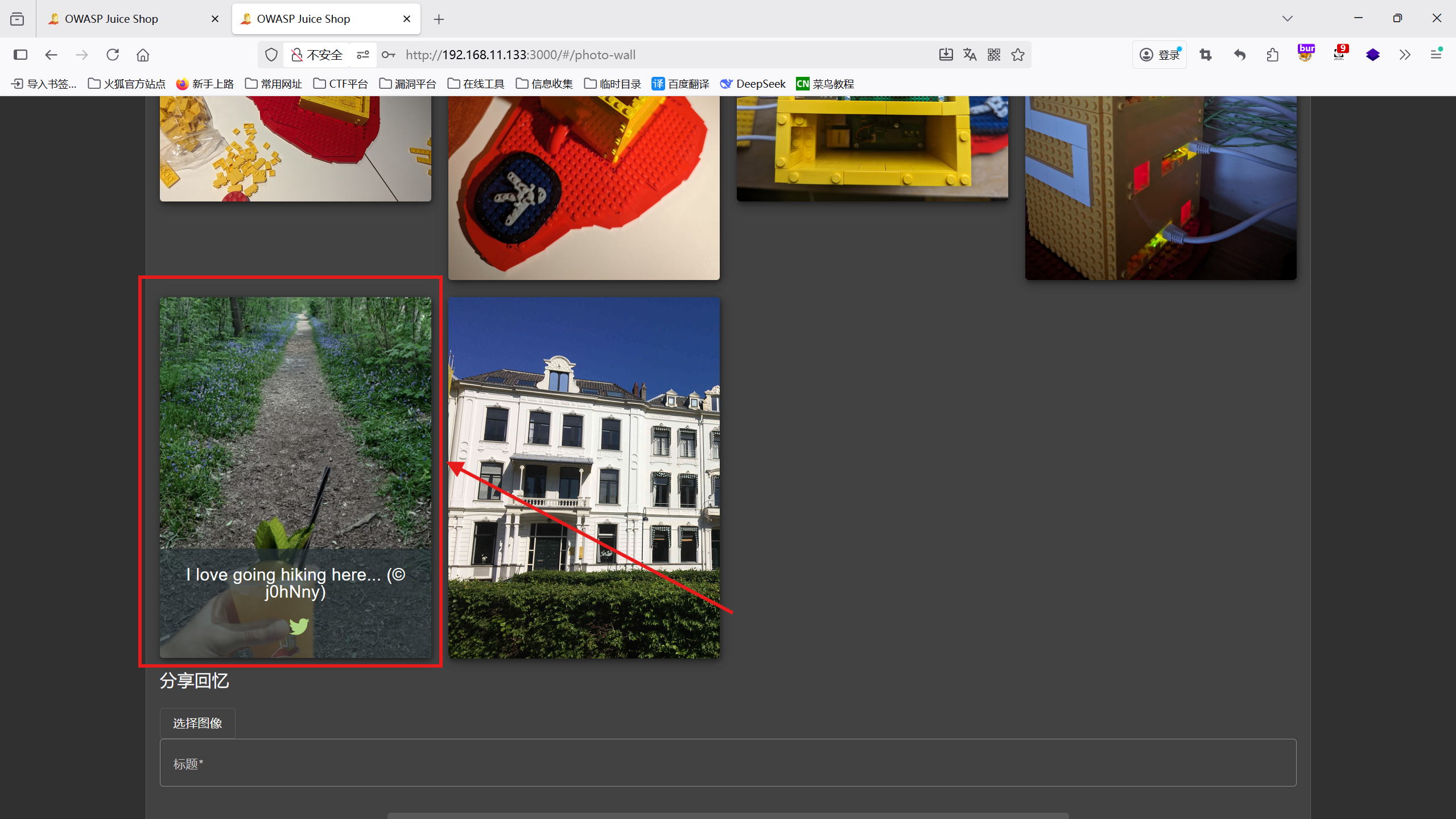
Task: Open the CTF平台 bookmark folder
Action: 341,84
